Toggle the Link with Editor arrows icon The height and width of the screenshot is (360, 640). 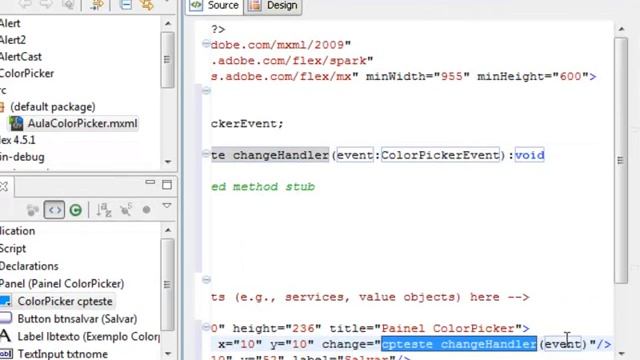click(x=146, y=4)
